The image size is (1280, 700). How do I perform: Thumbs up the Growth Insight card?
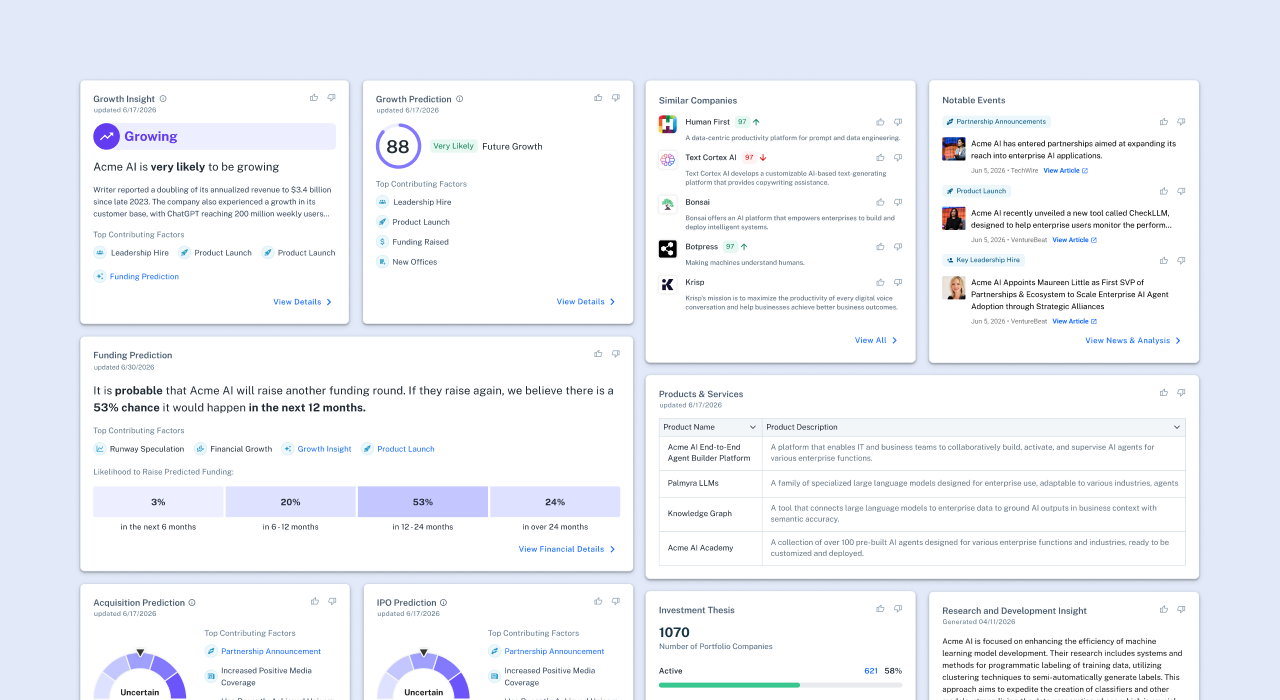[314, 98]
